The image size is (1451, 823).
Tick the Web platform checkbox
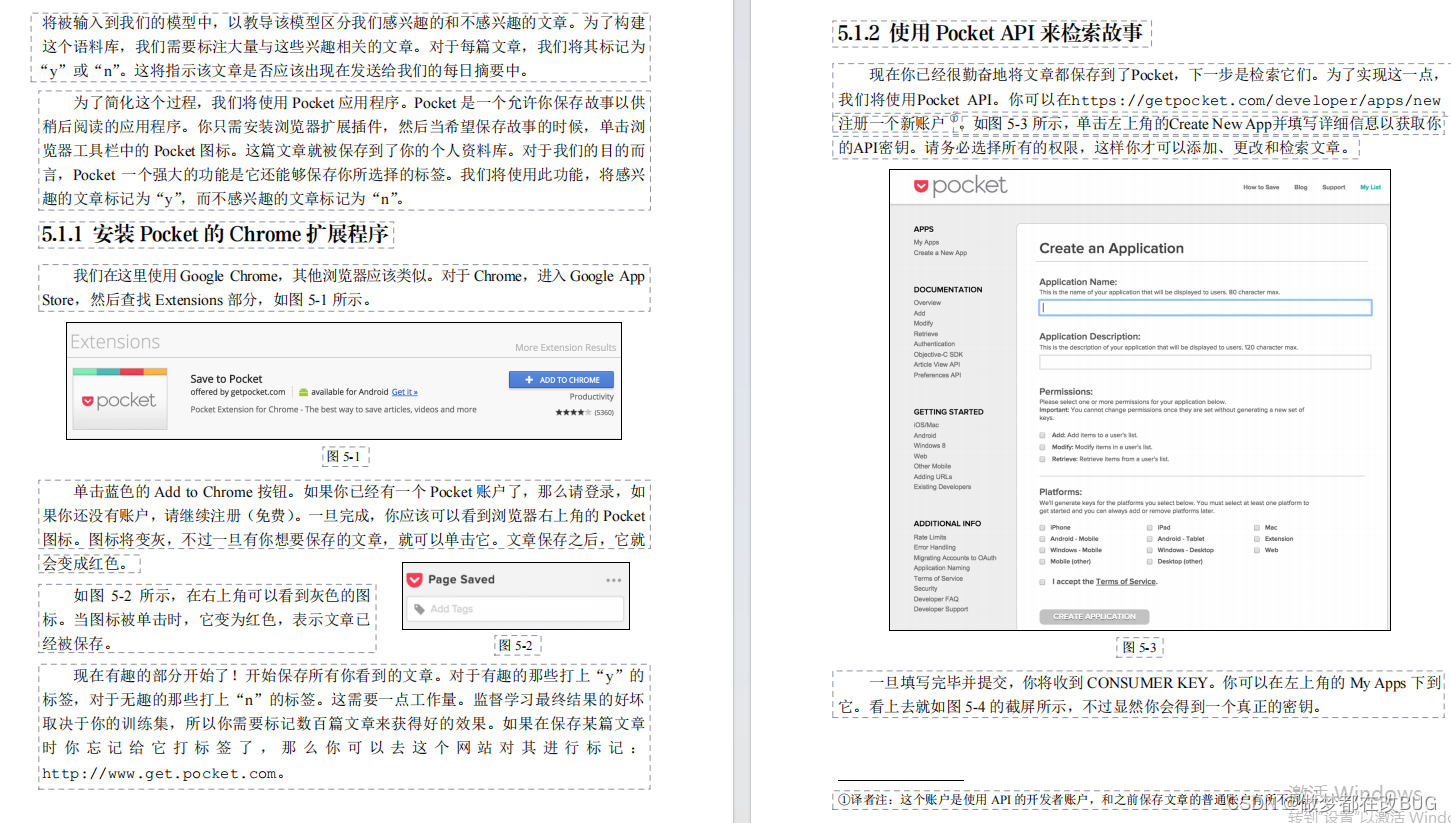tap(1257, 550)
